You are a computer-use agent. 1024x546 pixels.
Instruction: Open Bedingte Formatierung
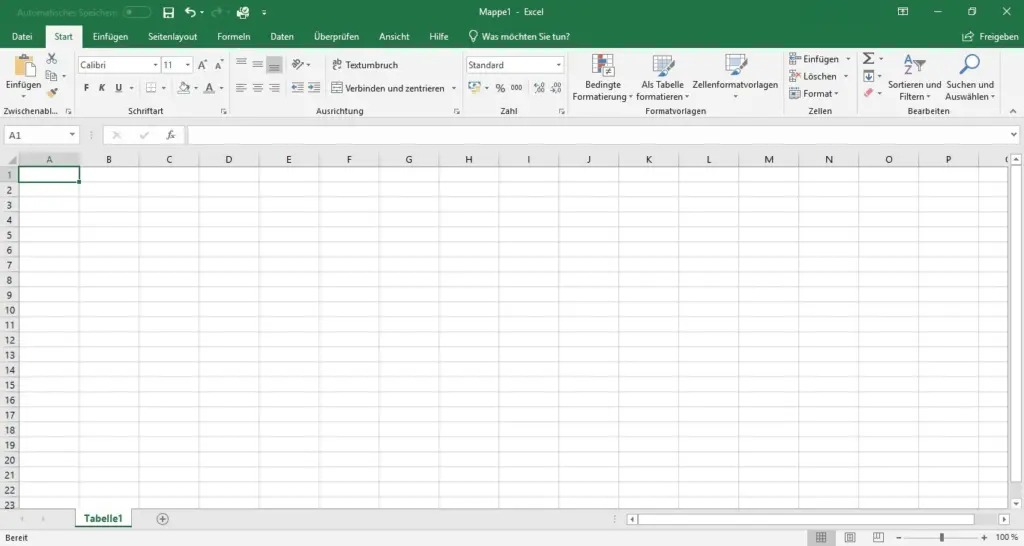point(602,78)
